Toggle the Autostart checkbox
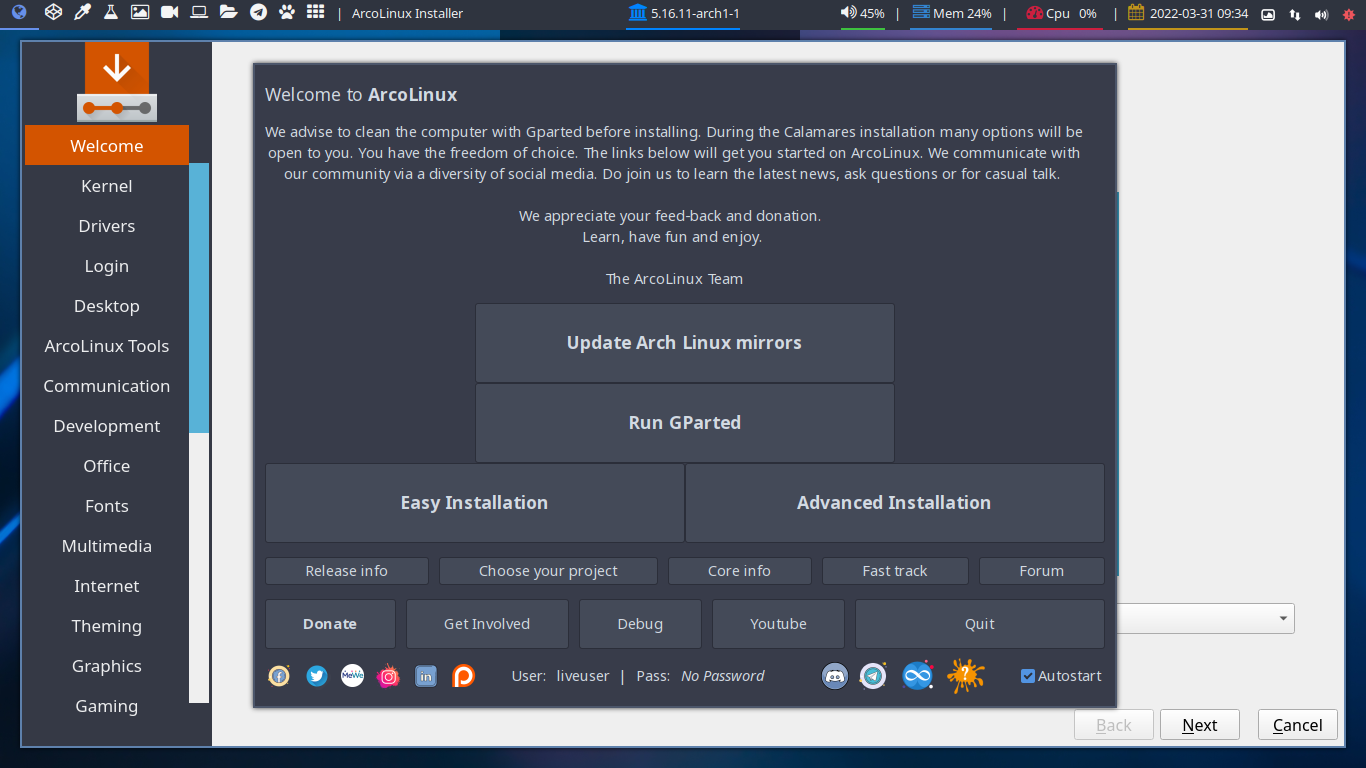Screen dimensions: 1366x768 (1028, 676)
